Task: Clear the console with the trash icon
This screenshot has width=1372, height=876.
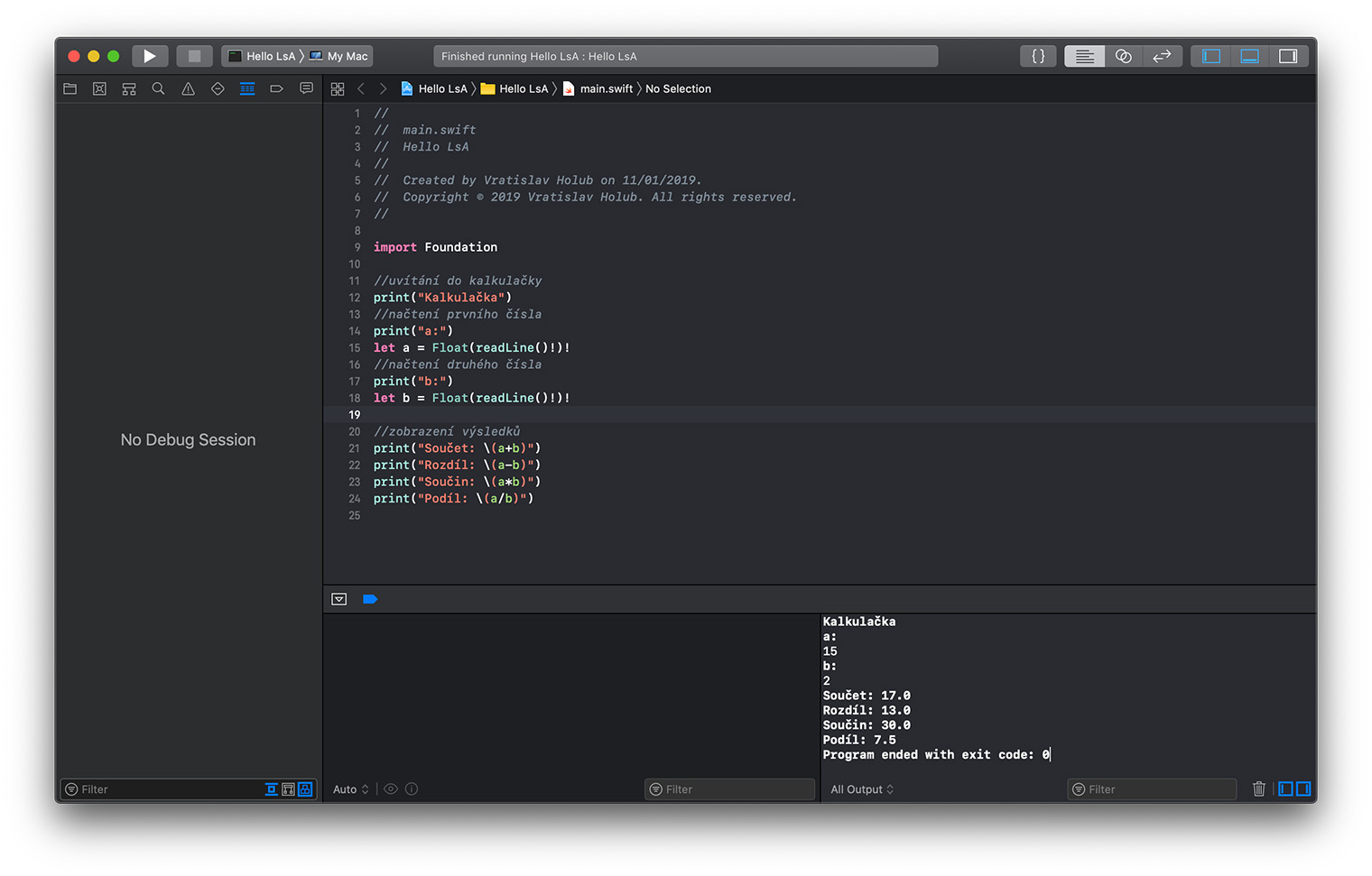Action: point(1258,788)
